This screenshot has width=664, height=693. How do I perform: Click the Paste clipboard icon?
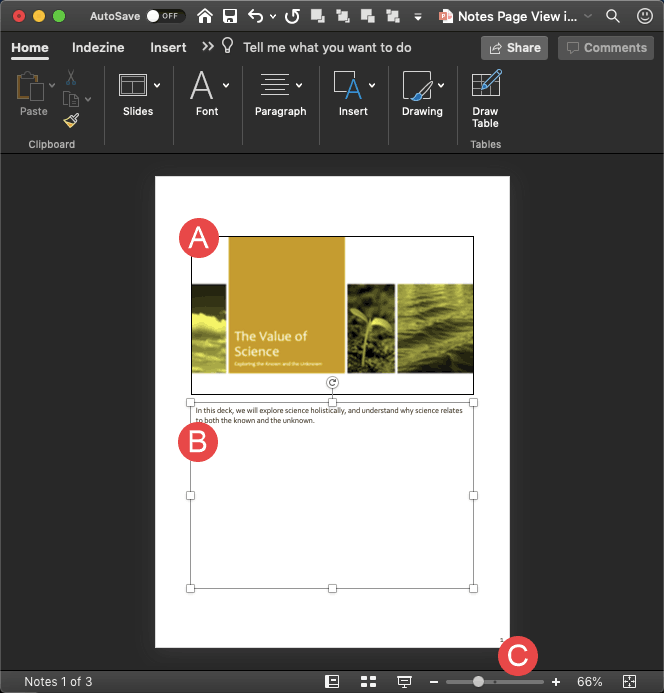click(30, 86)
